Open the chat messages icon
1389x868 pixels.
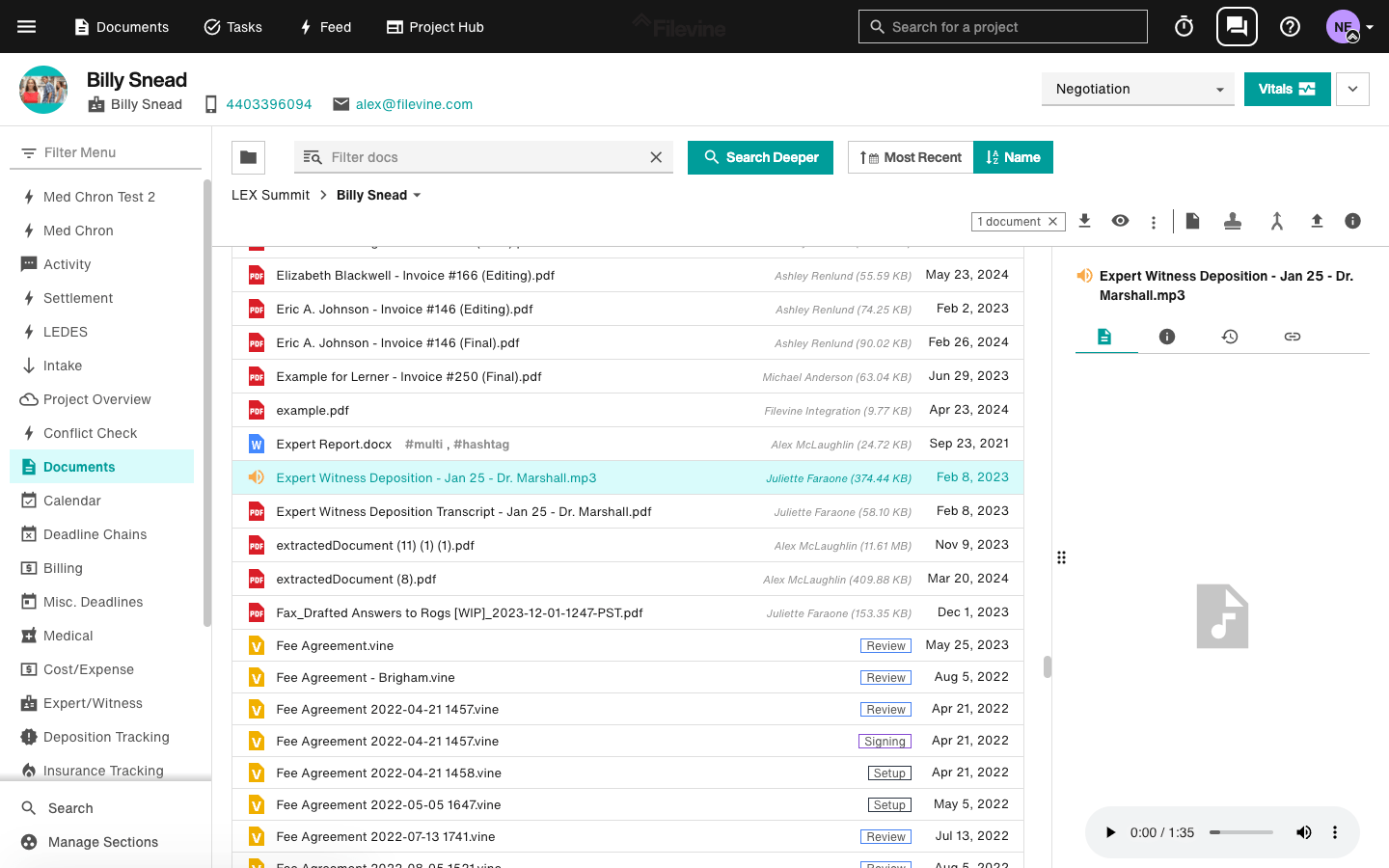1237,27
